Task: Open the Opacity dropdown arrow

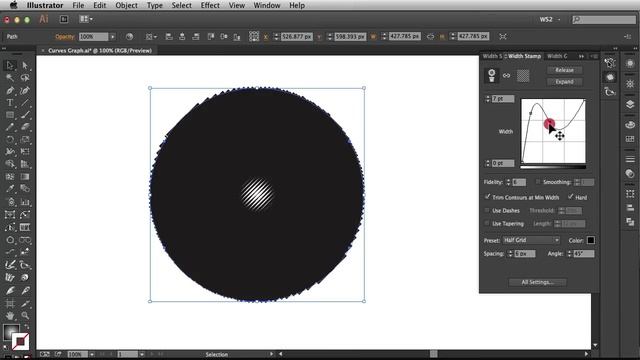Action: [x=113, y=37]
